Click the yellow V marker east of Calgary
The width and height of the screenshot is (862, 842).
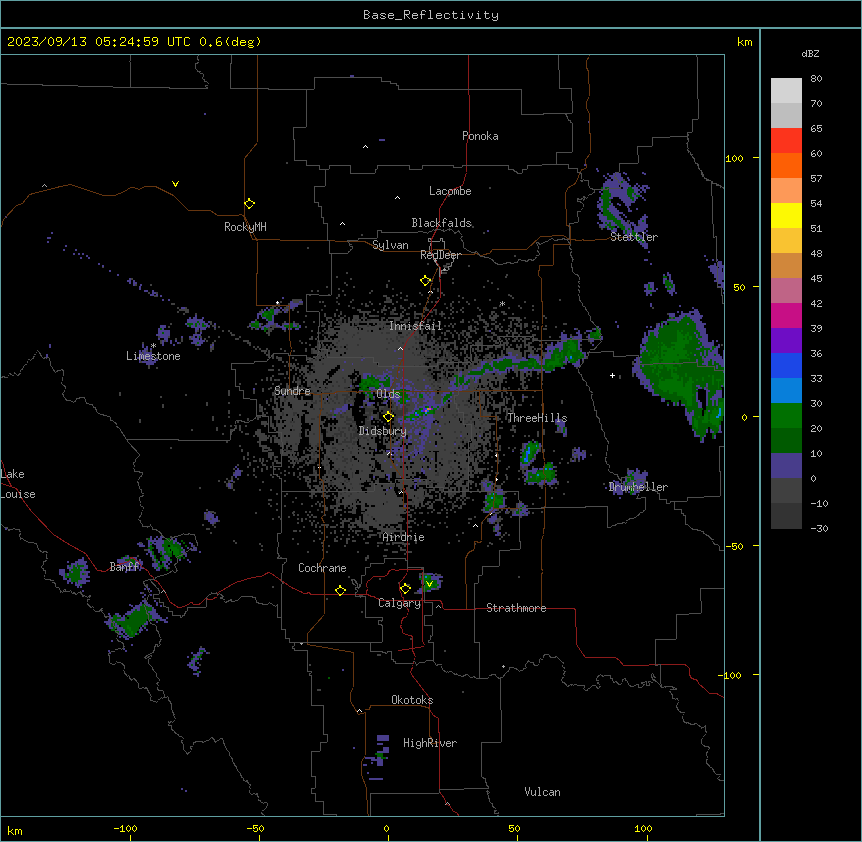pyautogui.click(x=429, y=584)
